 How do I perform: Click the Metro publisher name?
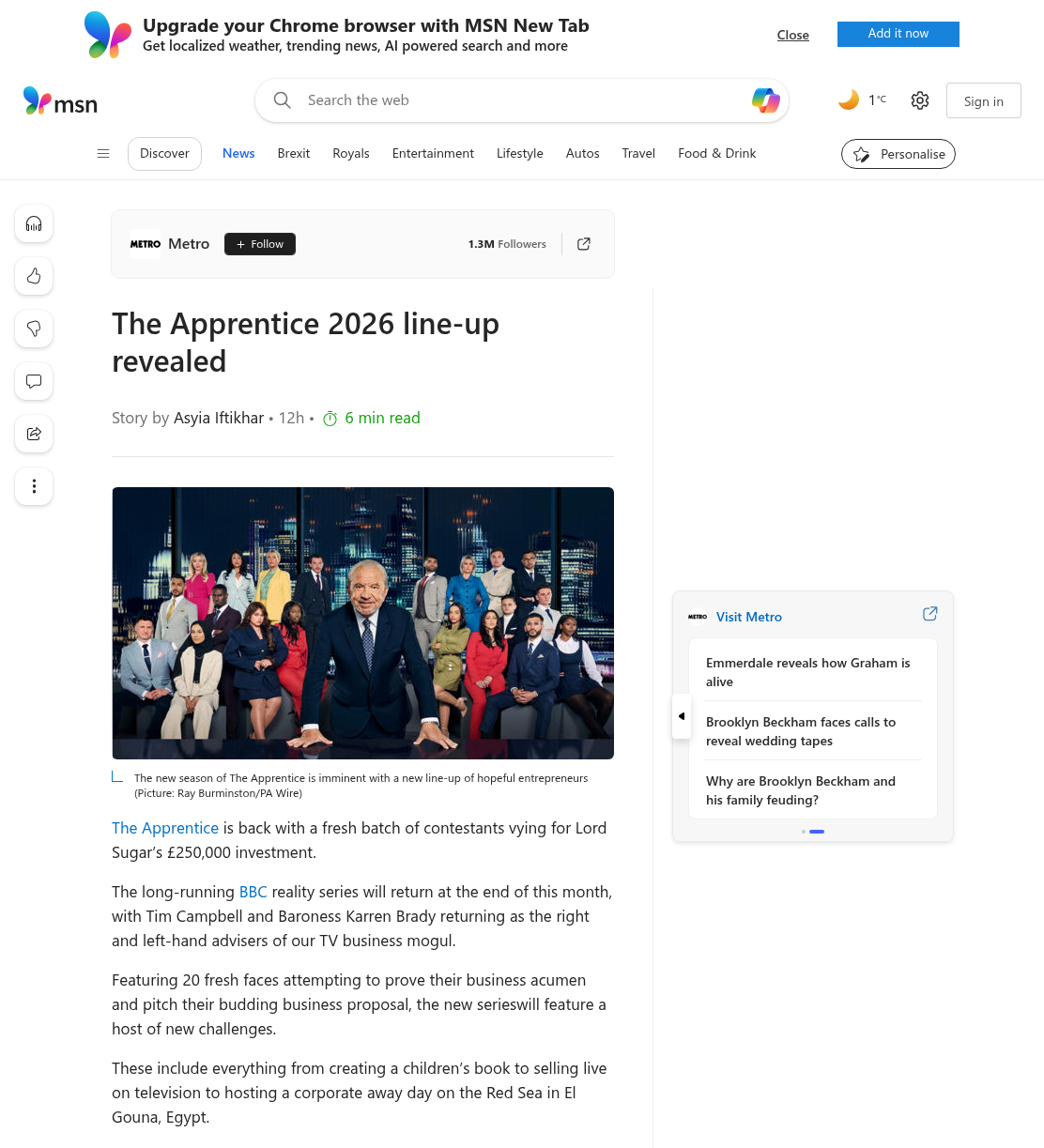(189, 244)
